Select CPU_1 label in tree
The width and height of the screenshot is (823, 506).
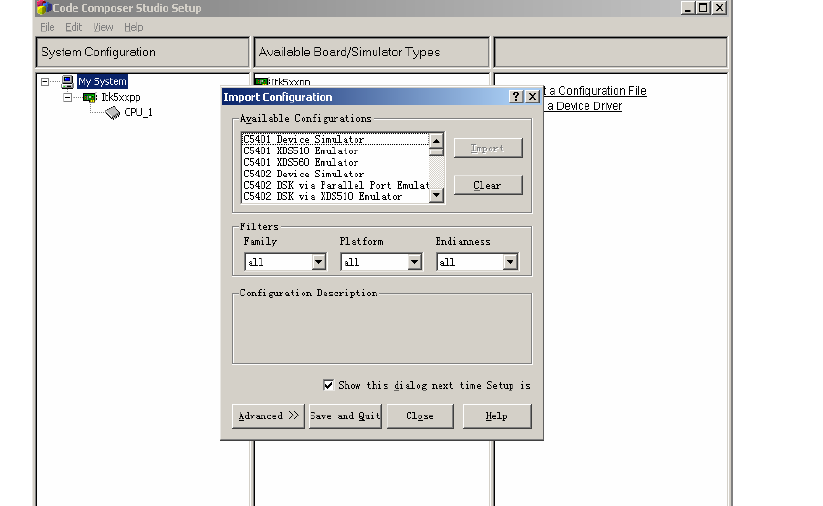[139, 112]
